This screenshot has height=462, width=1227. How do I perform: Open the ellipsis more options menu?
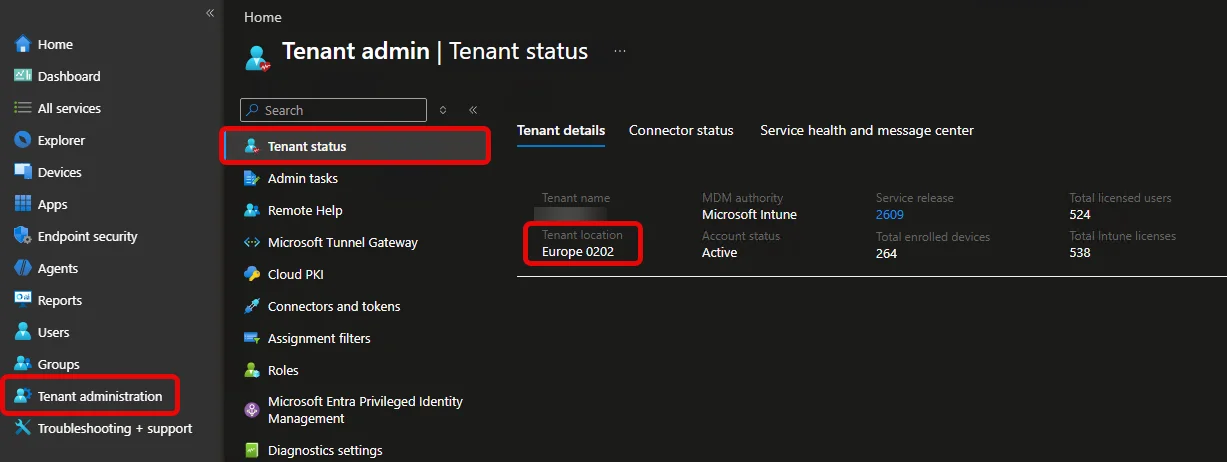click(620, 51)
